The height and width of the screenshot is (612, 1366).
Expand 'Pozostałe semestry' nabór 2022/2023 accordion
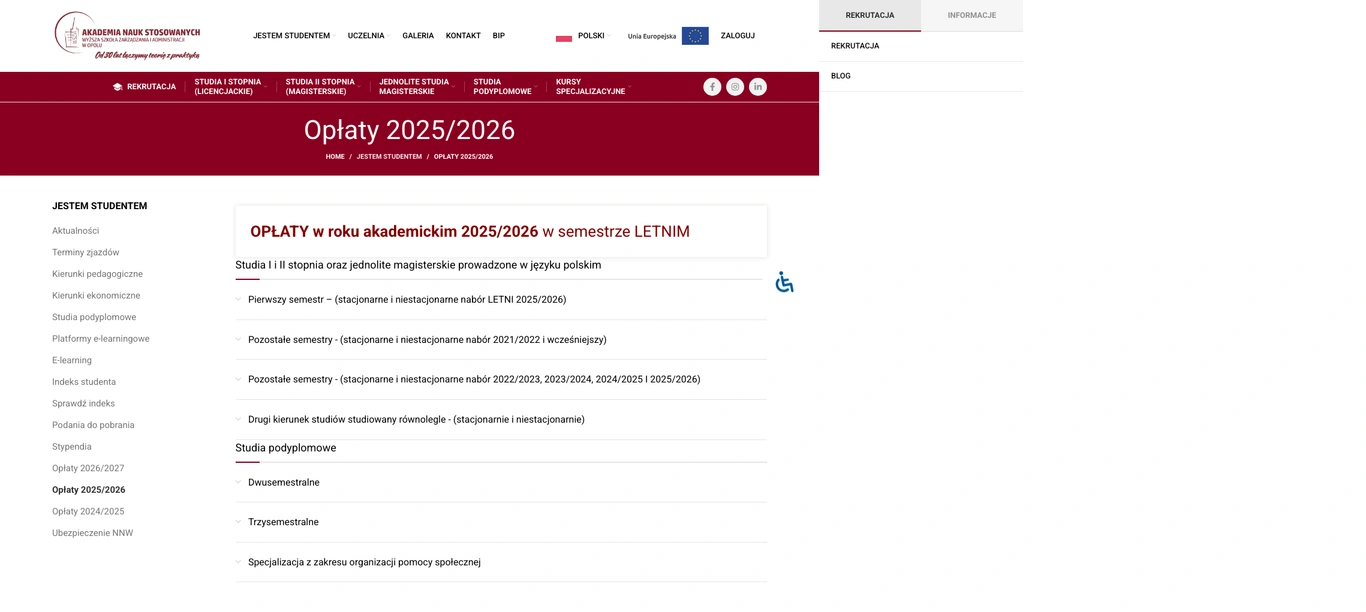[501, 380]
